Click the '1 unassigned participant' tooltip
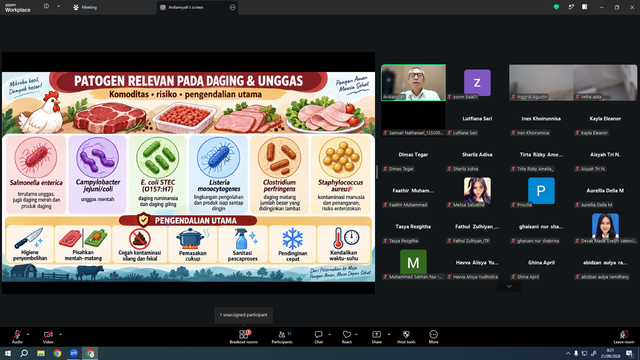Image resolution: width=640 pixels, height=360 pixels. pyautogui.click(x=244, y=315)
